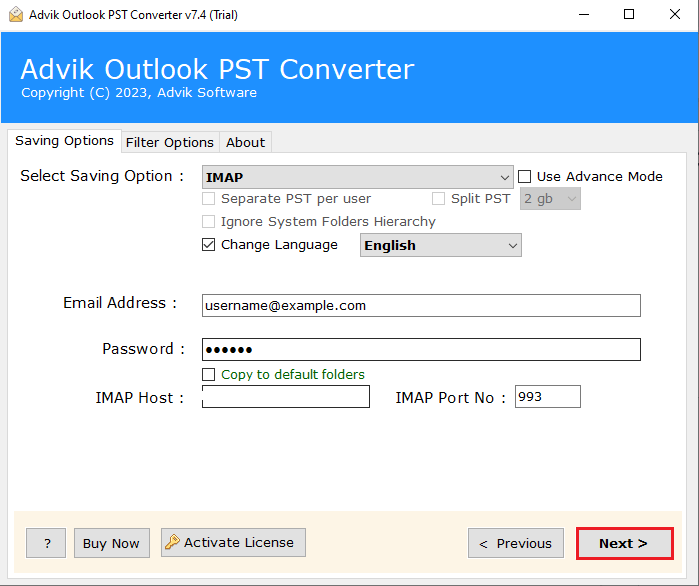
Task: Switch to the Filter Options tab
Action: pos(170,143)
